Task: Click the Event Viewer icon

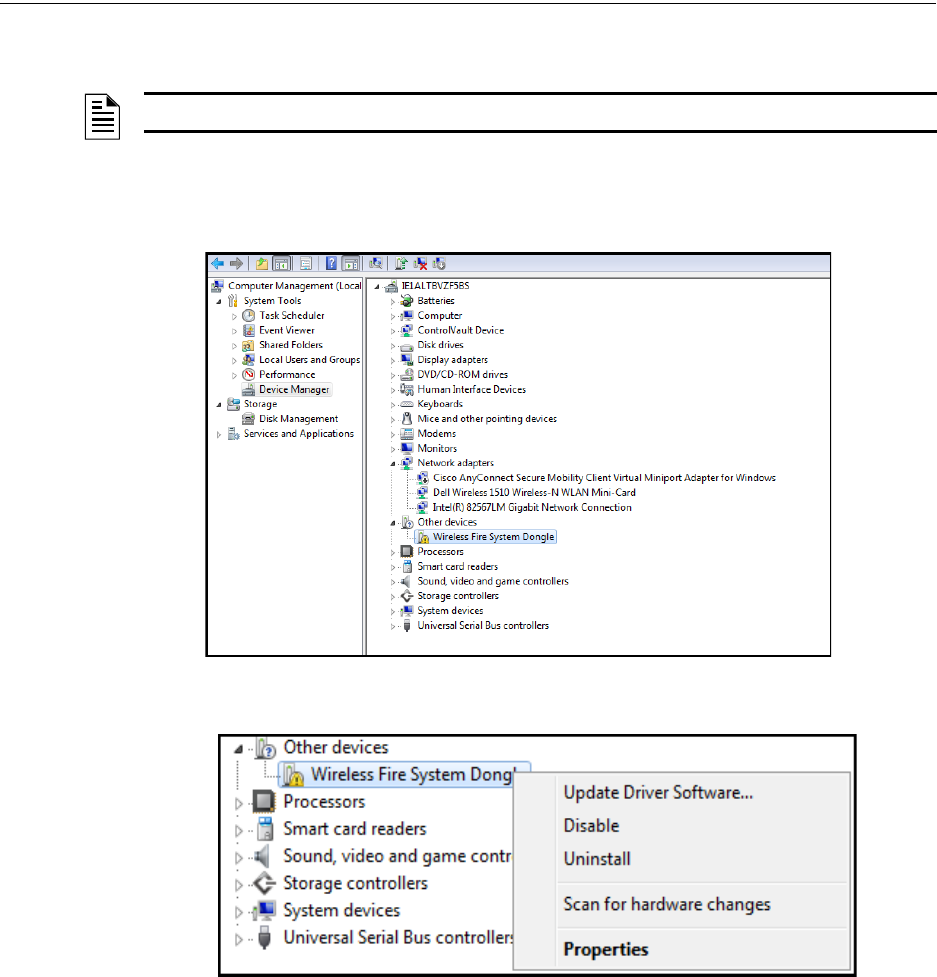Action: point(249,330)
